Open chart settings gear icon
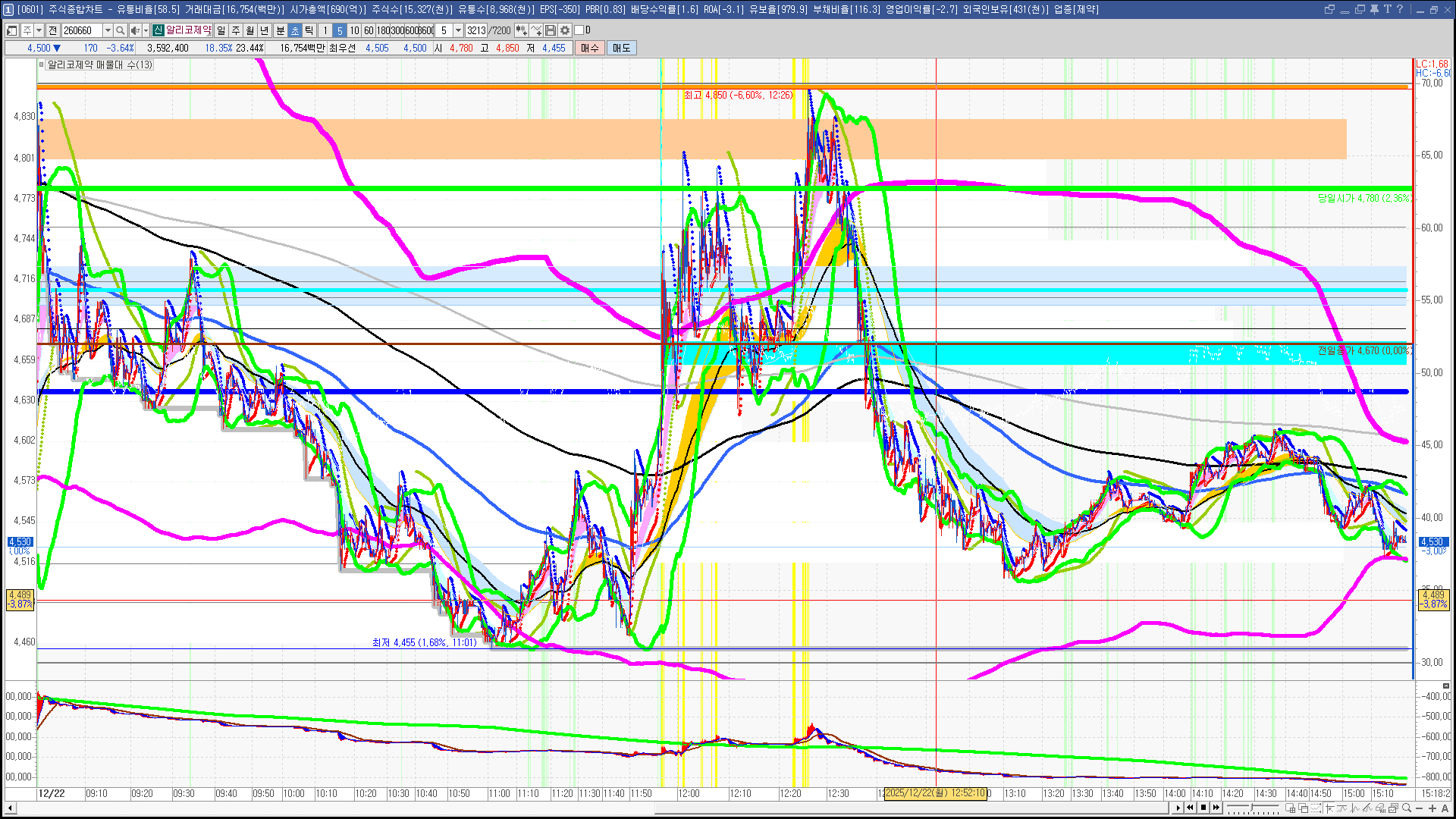Image resolution: width=1456 pixels, height=819 pixels. (x=565, y=30)
